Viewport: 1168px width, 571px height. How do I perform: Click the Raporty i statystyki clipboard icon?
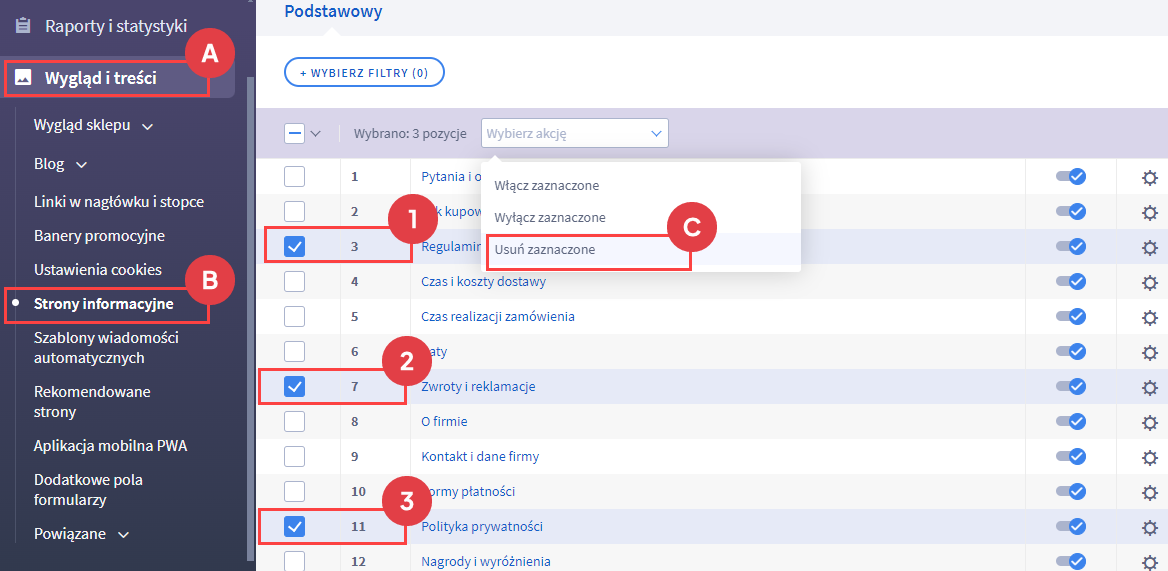pos(23,26)
